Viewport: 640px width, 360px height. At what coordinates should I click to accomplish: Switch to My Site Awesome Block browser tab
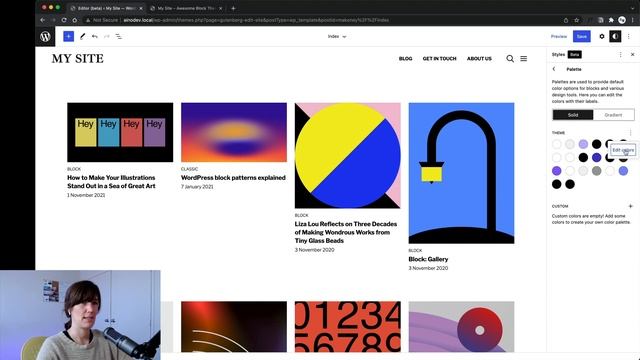(186, 8)
